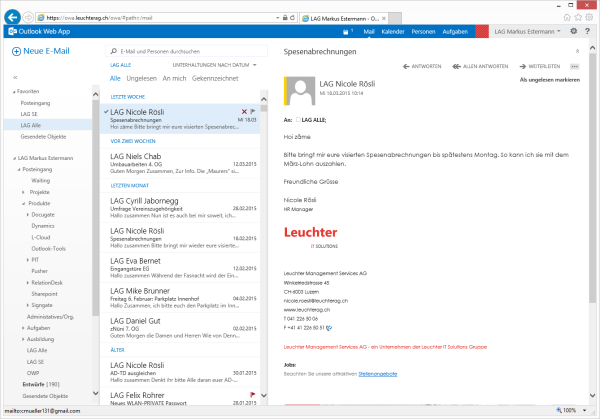This screenshot has height=419, width=600.
Task: Open Unterhaltungen nach Datum sort dropdown
Action: (214, 65)
